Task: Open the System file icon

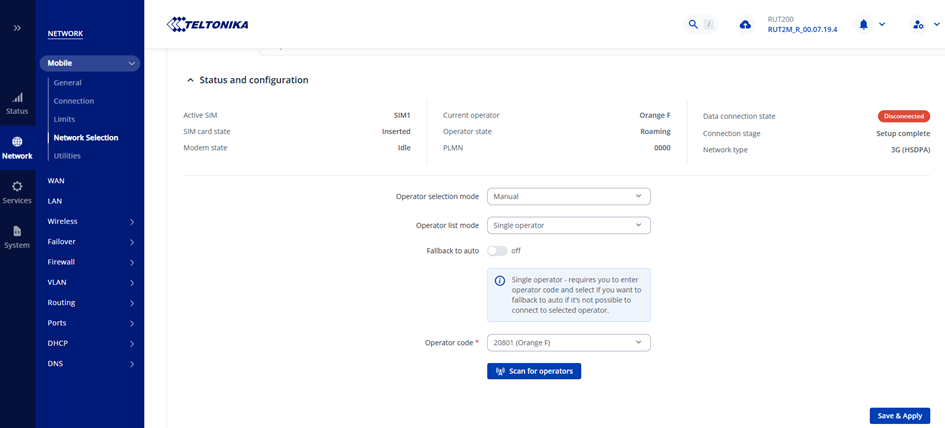Action: [x=17, y=236]
